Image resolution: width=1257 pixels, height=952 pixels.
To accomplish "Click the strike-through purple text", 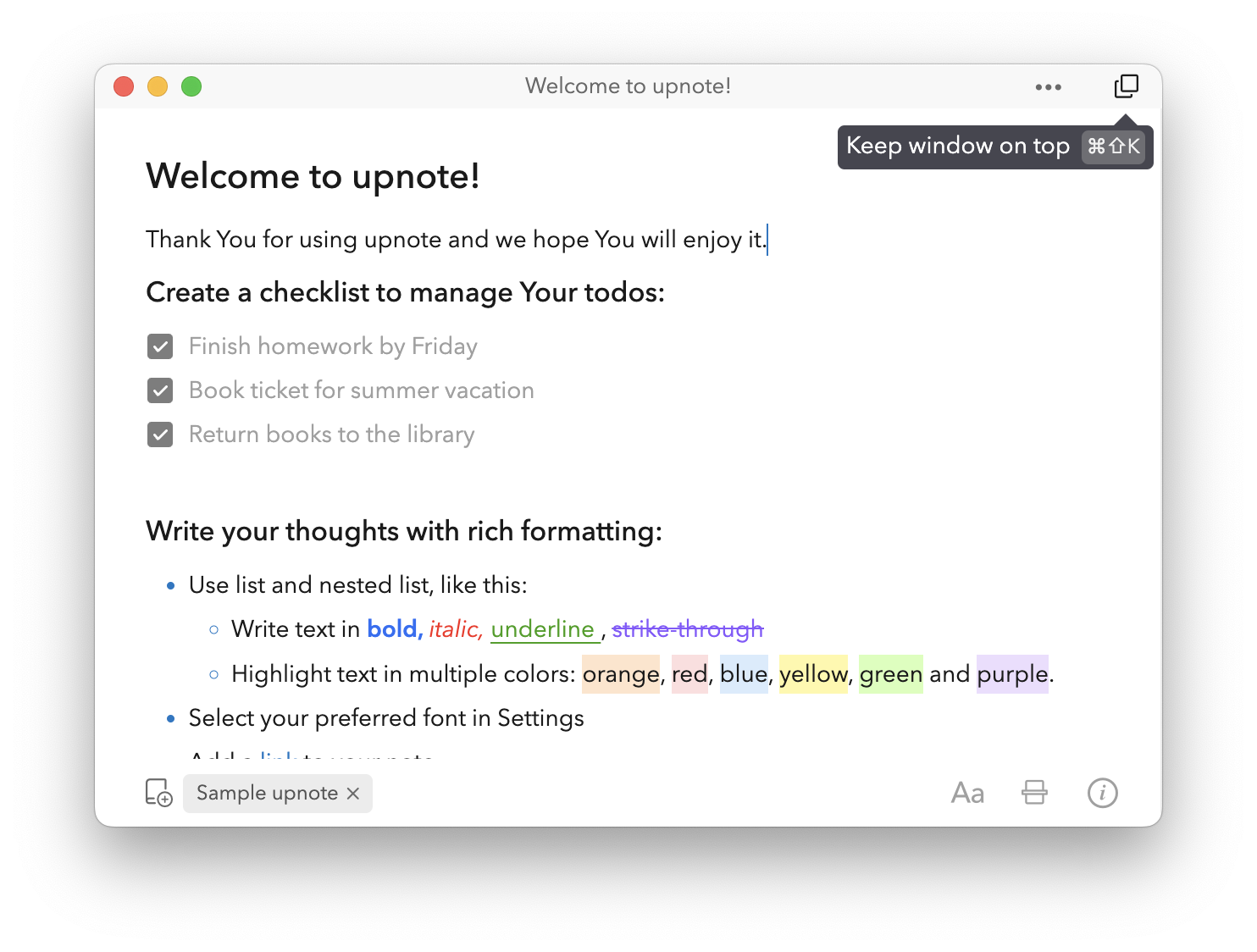I will point(687,629).
